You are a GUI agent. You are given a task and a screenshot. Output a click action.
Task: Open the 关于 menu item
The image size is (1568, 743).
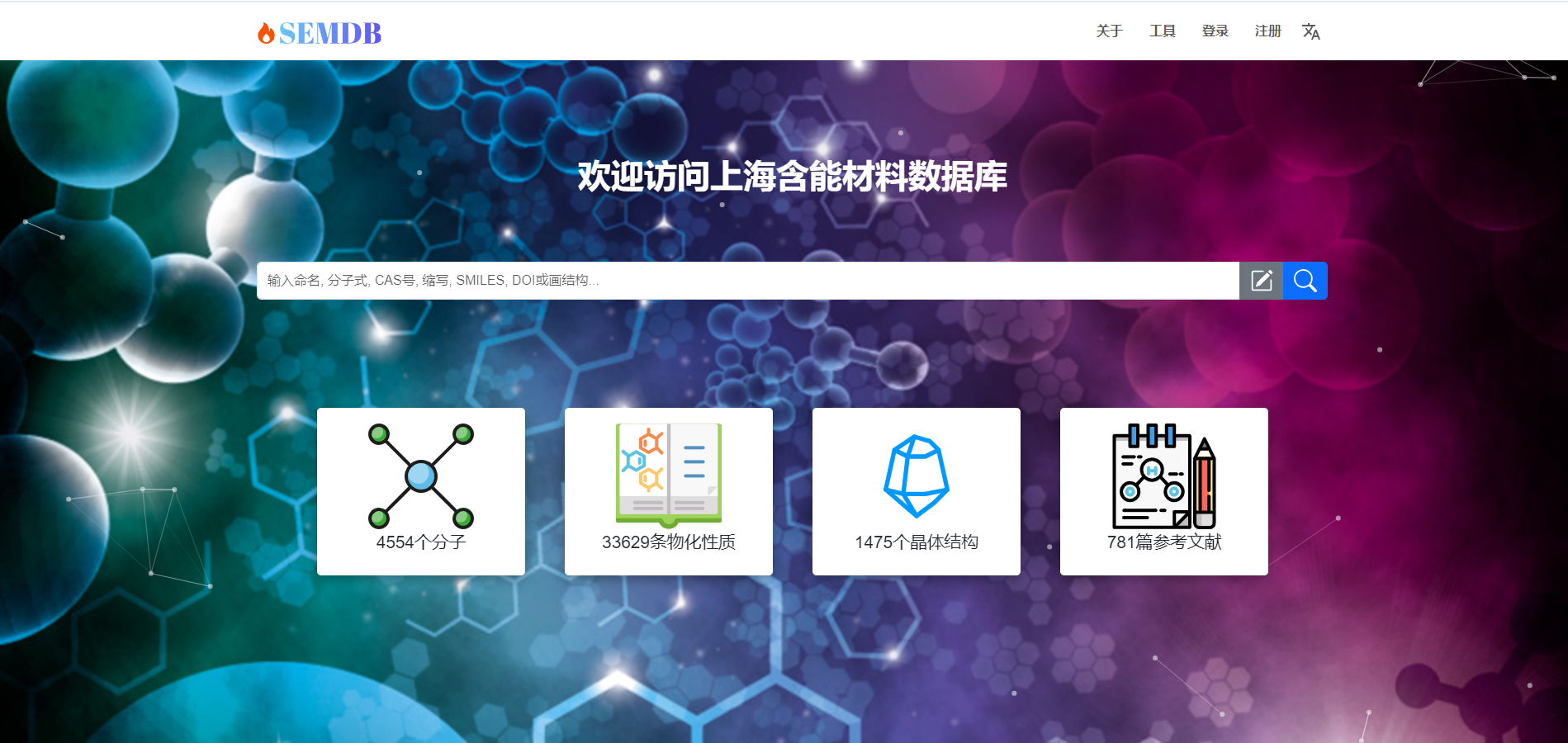coord(1109,31)
